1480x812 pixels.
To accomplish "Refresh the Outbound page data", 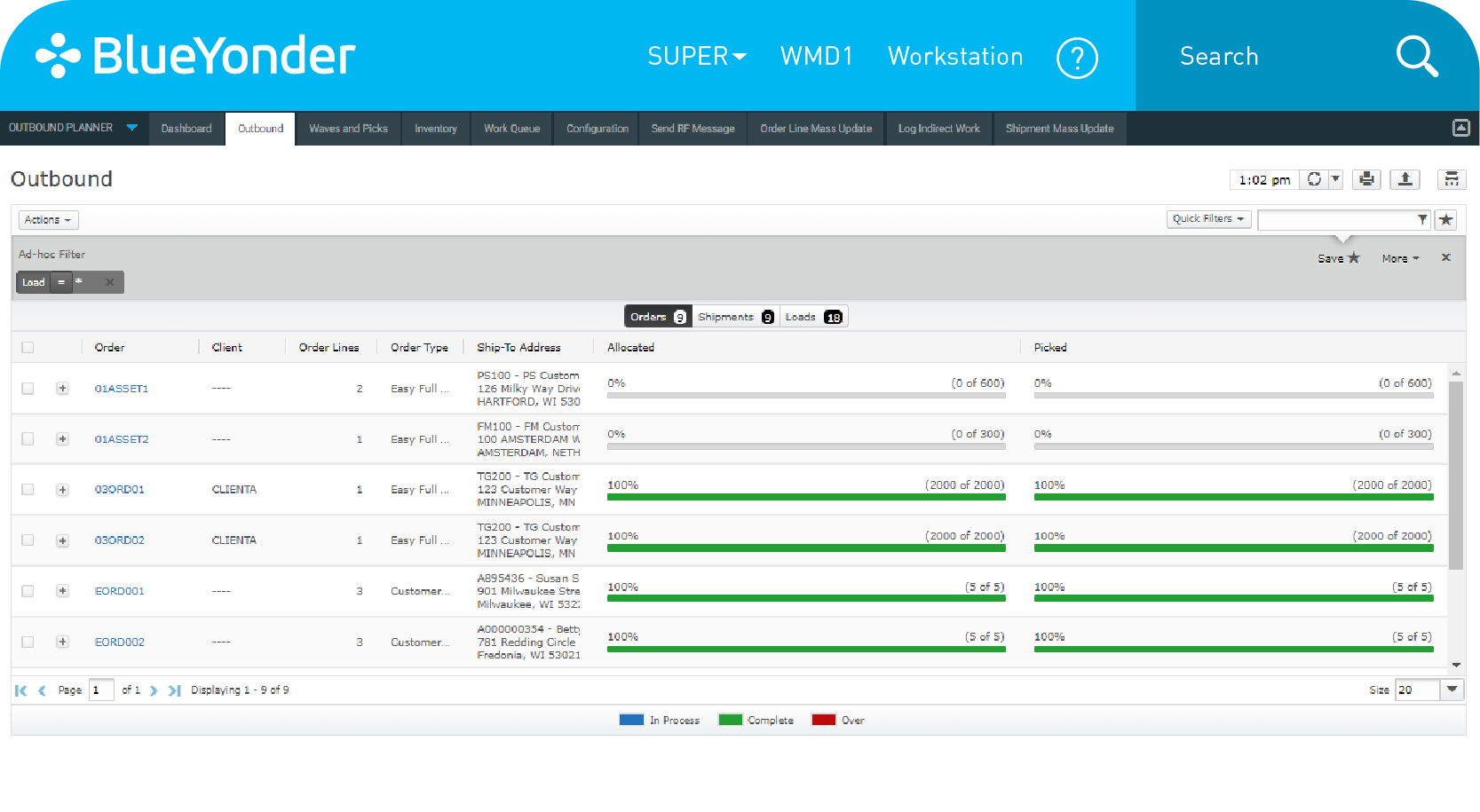I will [1315, 179].
